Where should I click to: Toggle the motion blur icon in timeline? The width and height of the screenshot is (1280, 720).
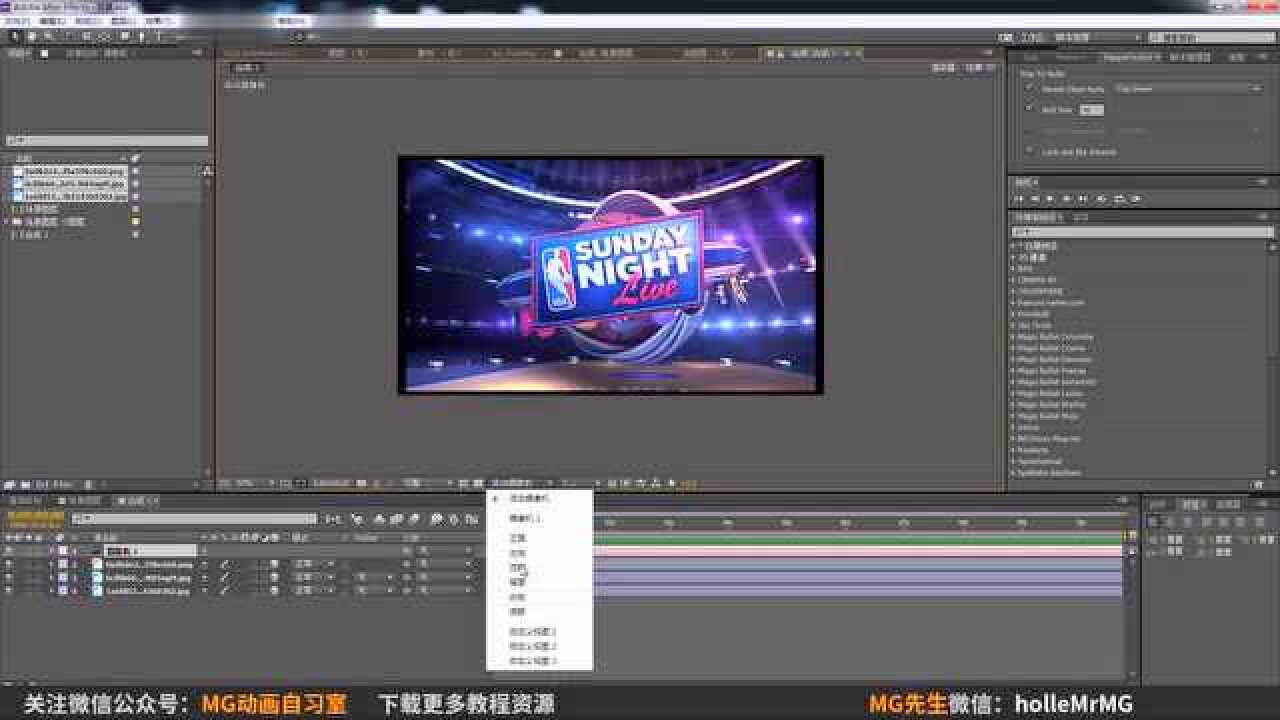coord(413,519)
